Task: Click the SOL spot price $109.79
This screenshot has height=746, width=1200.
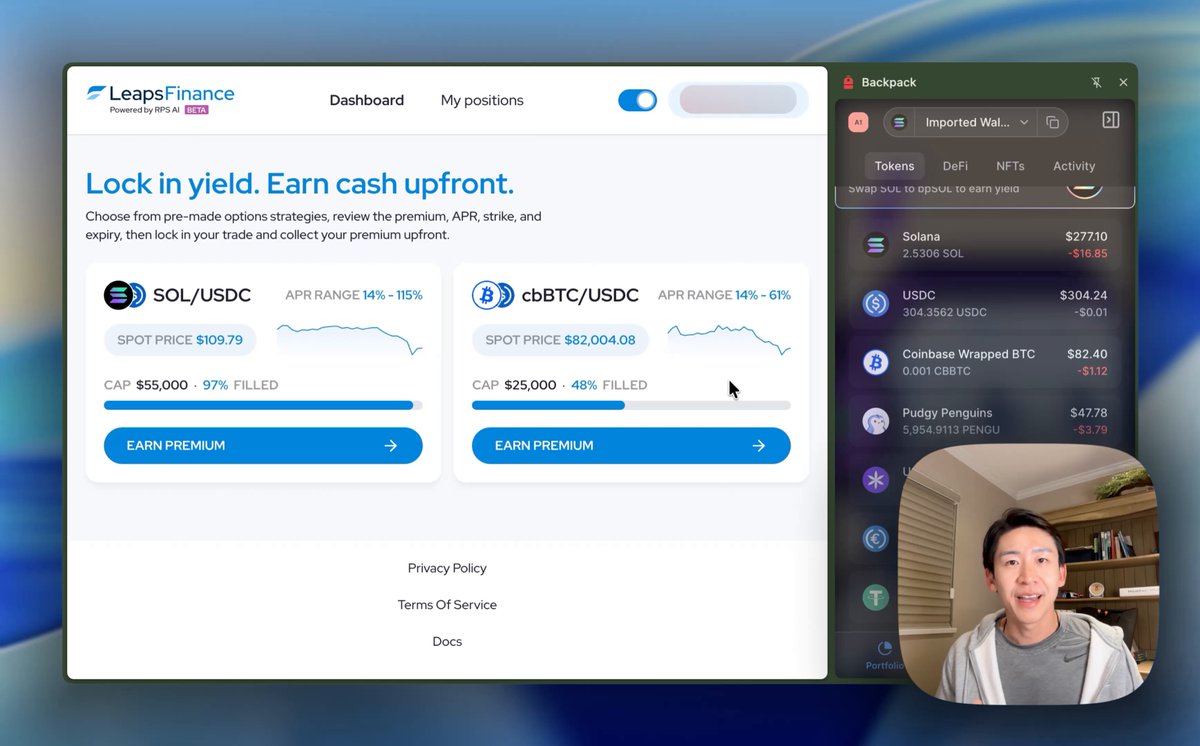Action: click(x=219, y=340)
